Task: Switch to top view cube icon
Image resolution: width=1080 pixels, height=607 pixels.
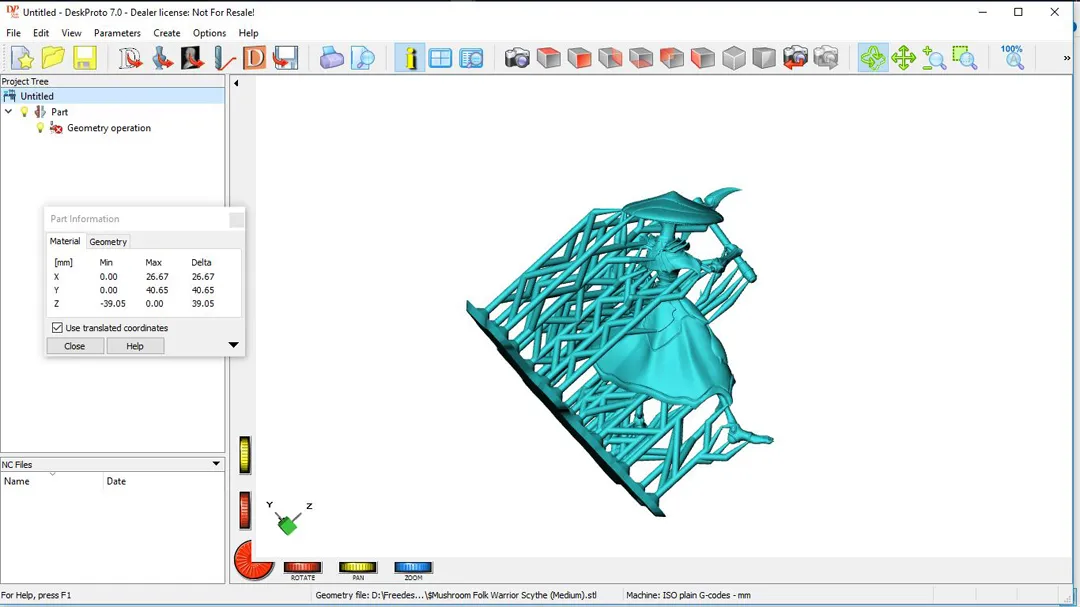Action: pos(548,58)
